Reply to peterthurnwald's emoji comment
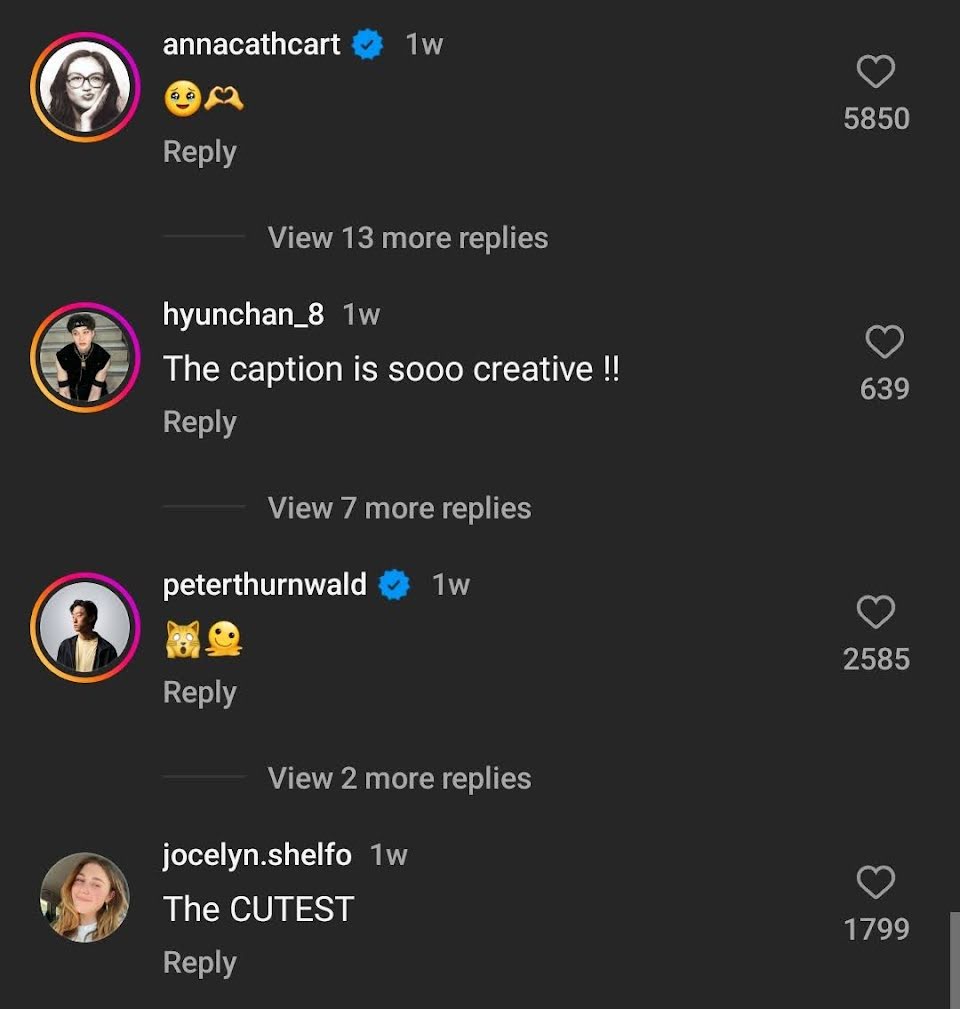The image size is (960, 1009). [199, 692]
